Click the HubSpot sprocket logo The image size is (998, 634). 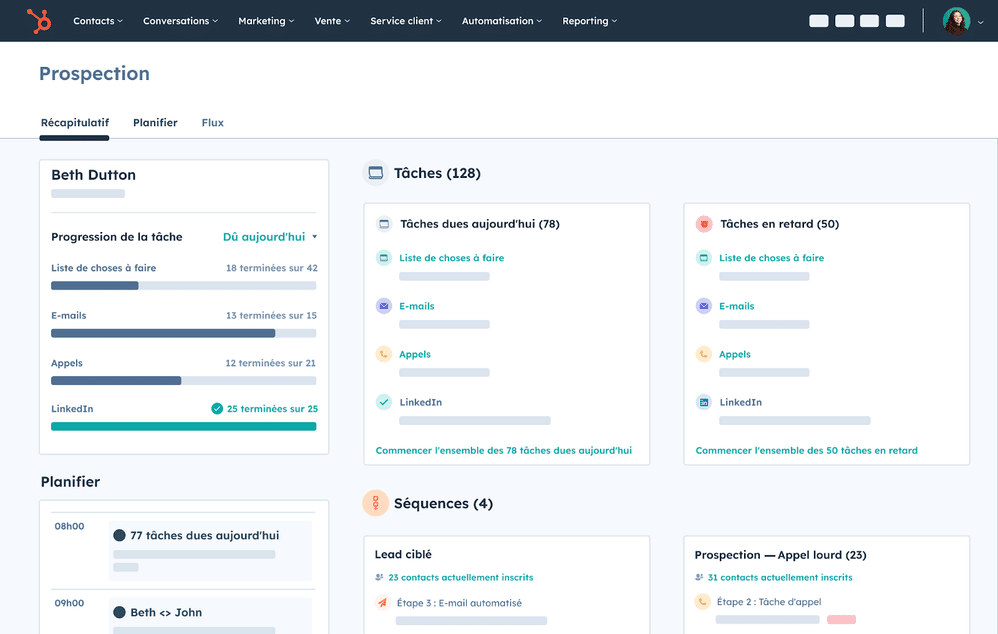(x=40, y=21)
